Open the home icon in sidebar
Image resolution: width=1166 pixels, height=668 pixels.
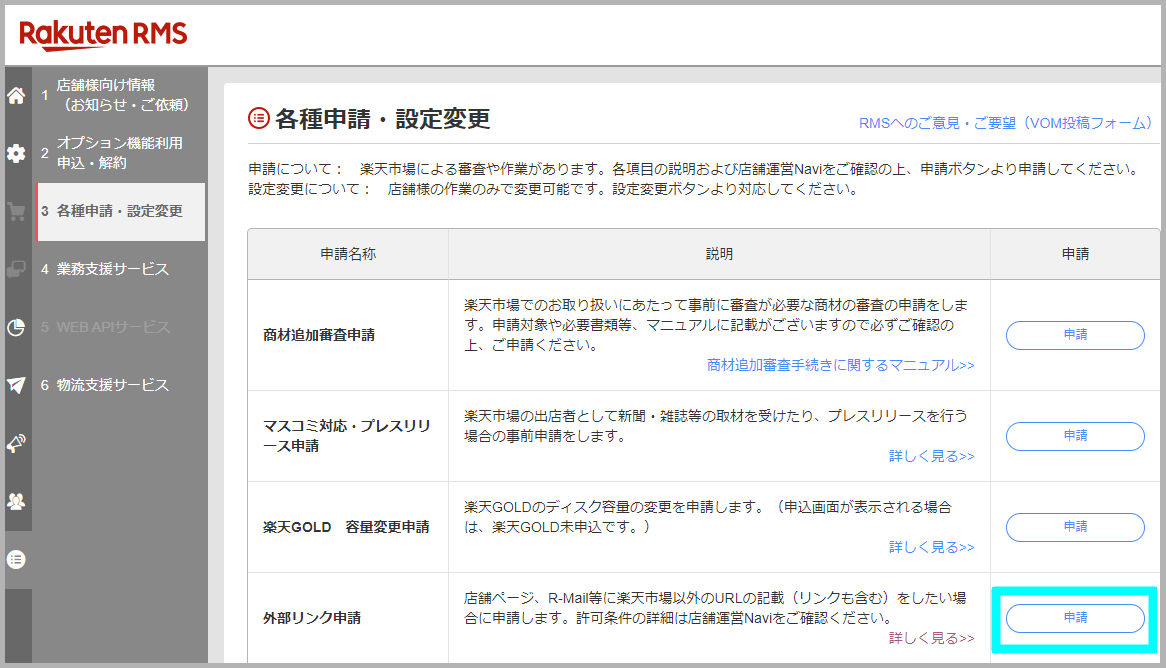tap(16, 95)
